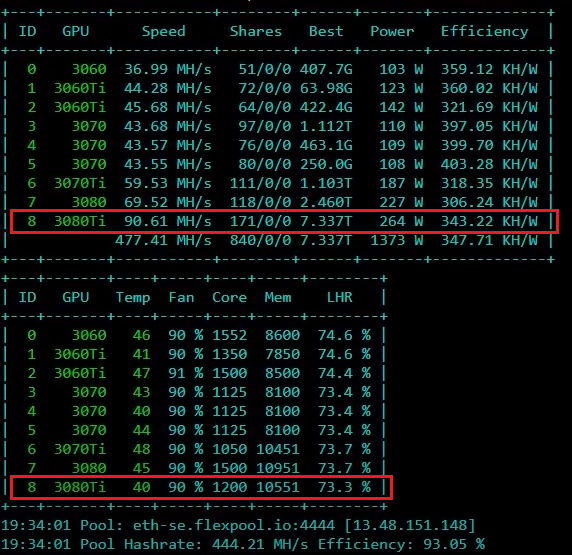Image resolution: width=572 pixels, height=555 pixels.
Task: Select efficiency 359.12 KH/W
Action: (489, 69)
